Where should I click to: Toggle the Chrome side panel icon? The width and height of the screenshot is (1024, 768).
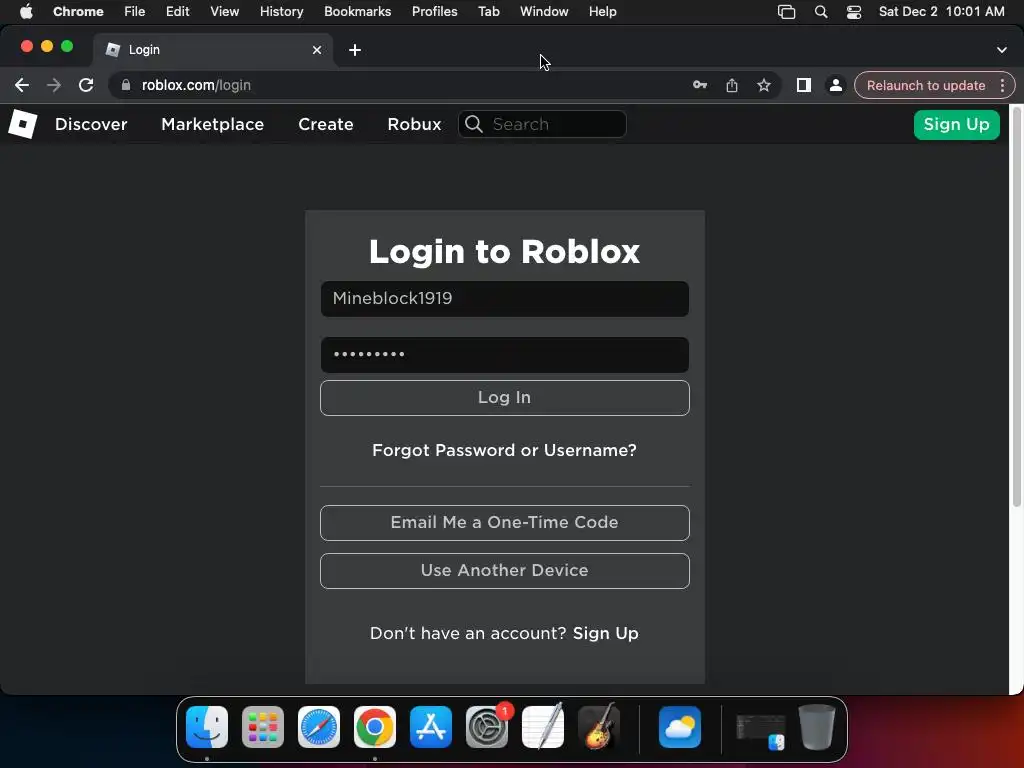click(x=803, y=85)
